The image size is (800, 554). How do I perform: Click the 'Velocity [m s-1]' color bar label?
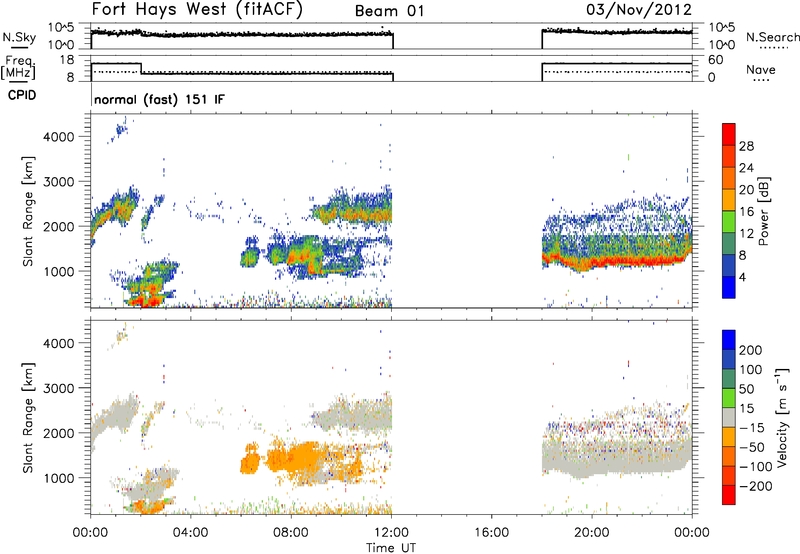[x=781, y=417]
